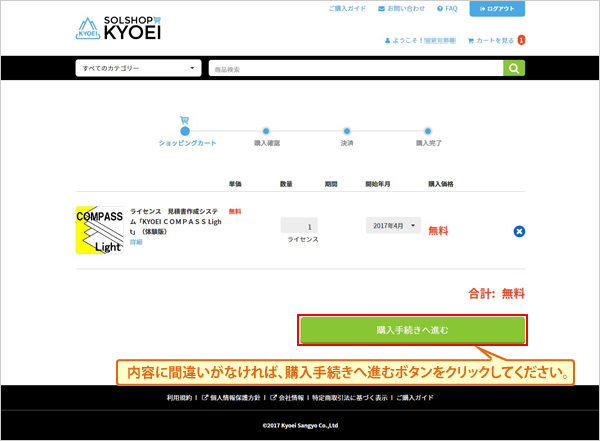
Task: Click the COMPASS Light product thumbnail
Action: pyautogui.click(x=99, y=230)
